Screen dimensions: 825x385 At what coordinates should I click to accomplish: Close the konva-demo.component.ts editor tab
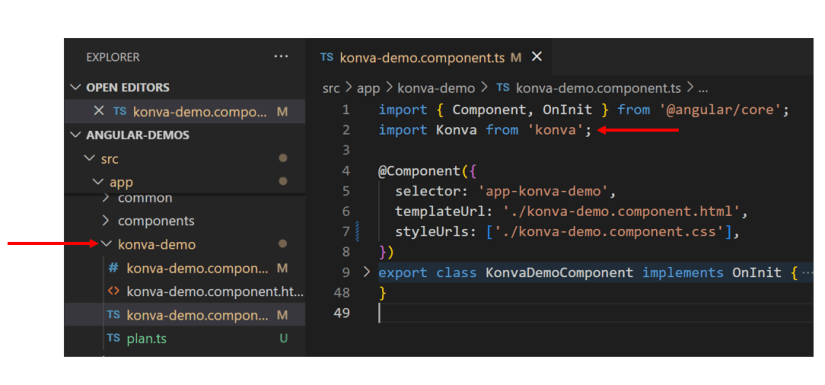click(537, 57)
